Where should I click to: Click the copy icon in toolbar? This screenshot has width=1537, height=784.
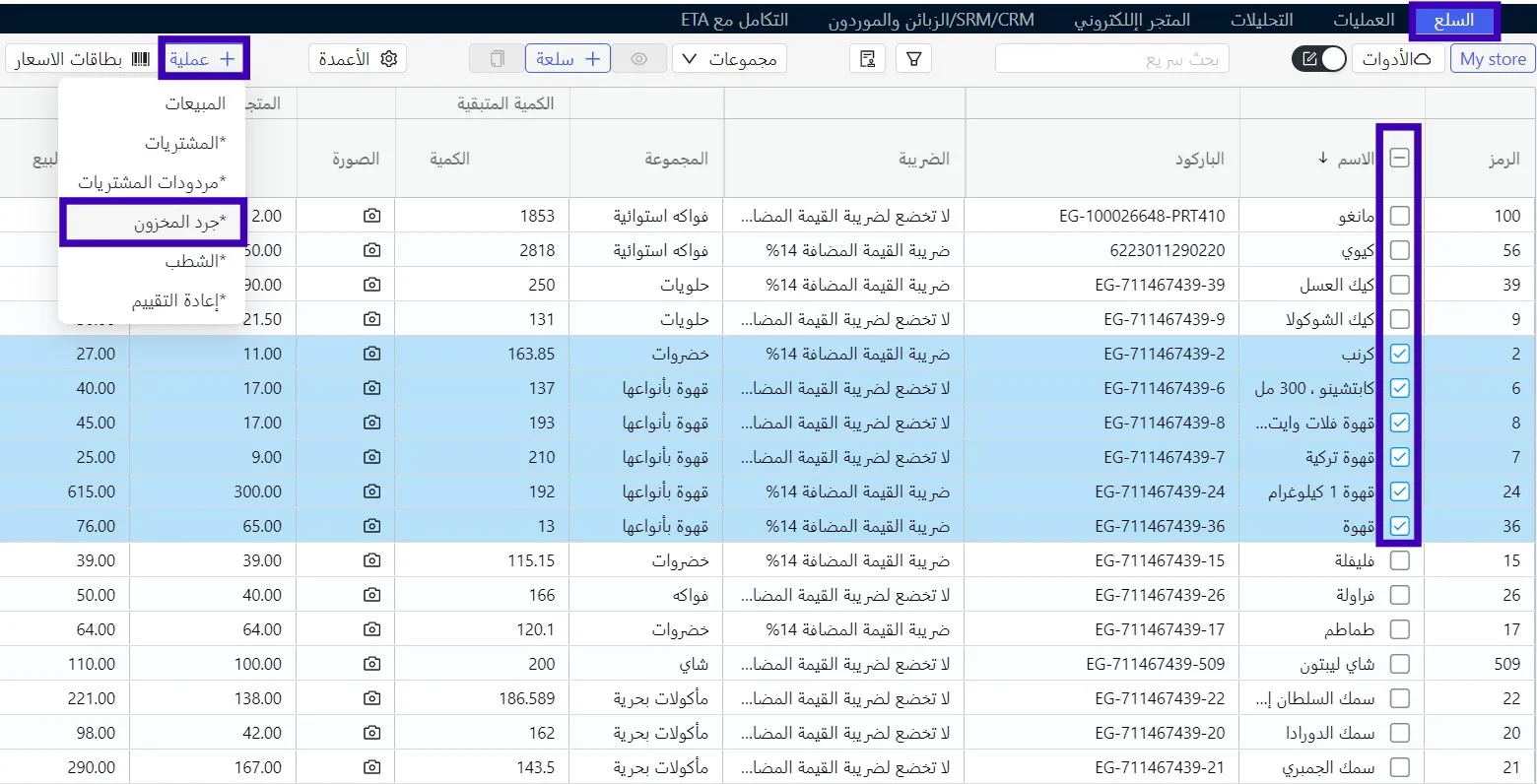[497, 59]
